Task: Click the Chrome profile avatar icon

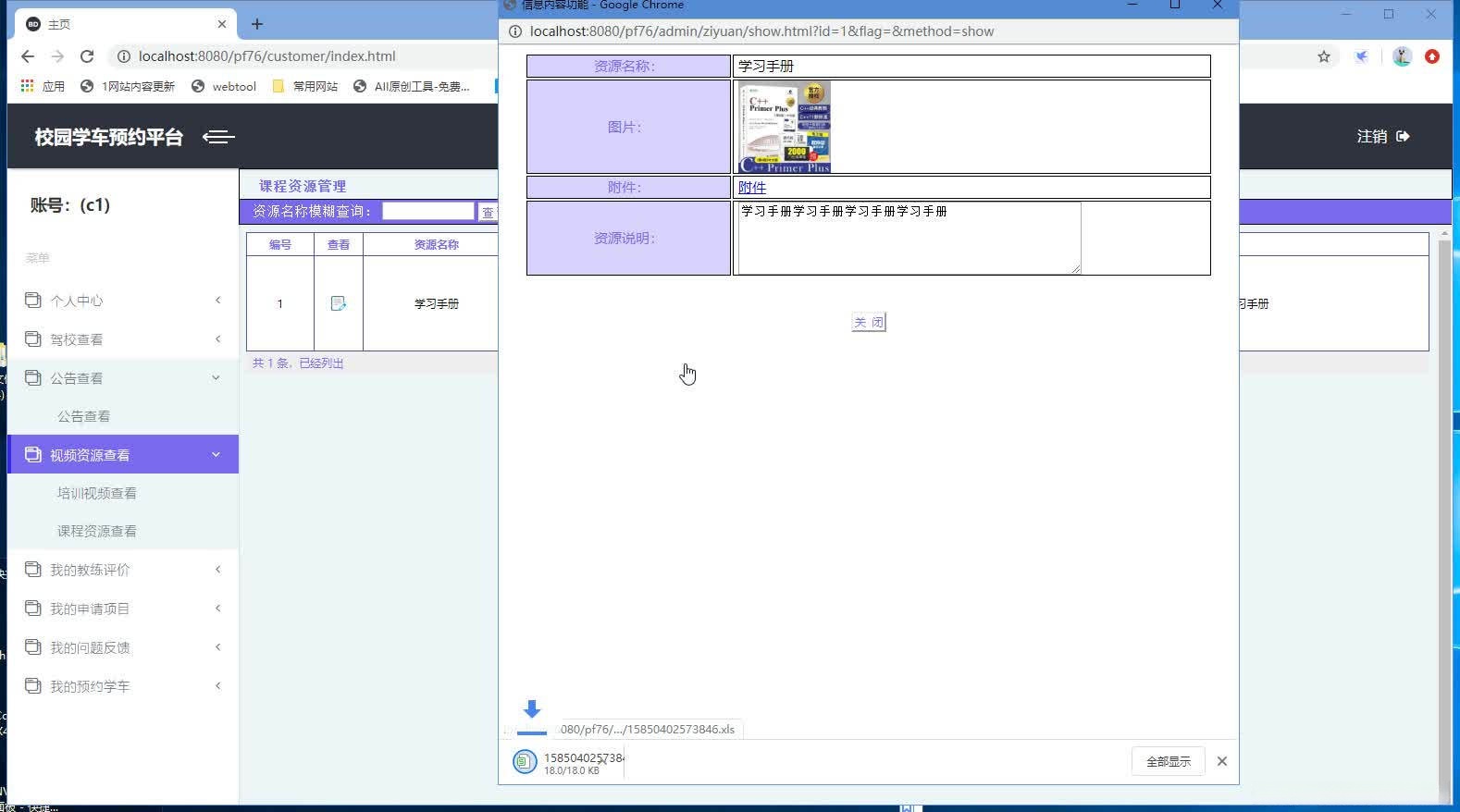Action: tap(1402, 56)
